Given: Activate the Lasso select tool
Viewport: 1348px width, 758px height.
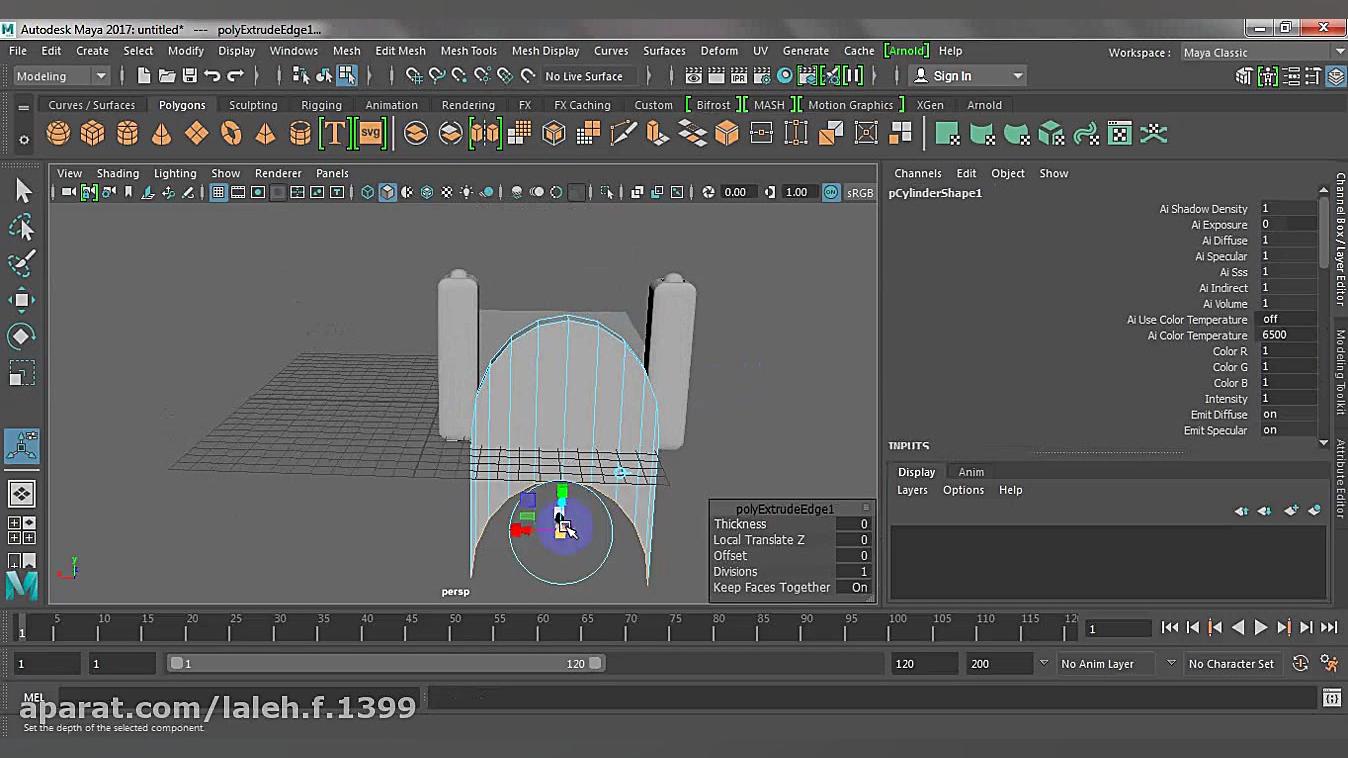Looking at the screenshot, I should pos(21,228).
